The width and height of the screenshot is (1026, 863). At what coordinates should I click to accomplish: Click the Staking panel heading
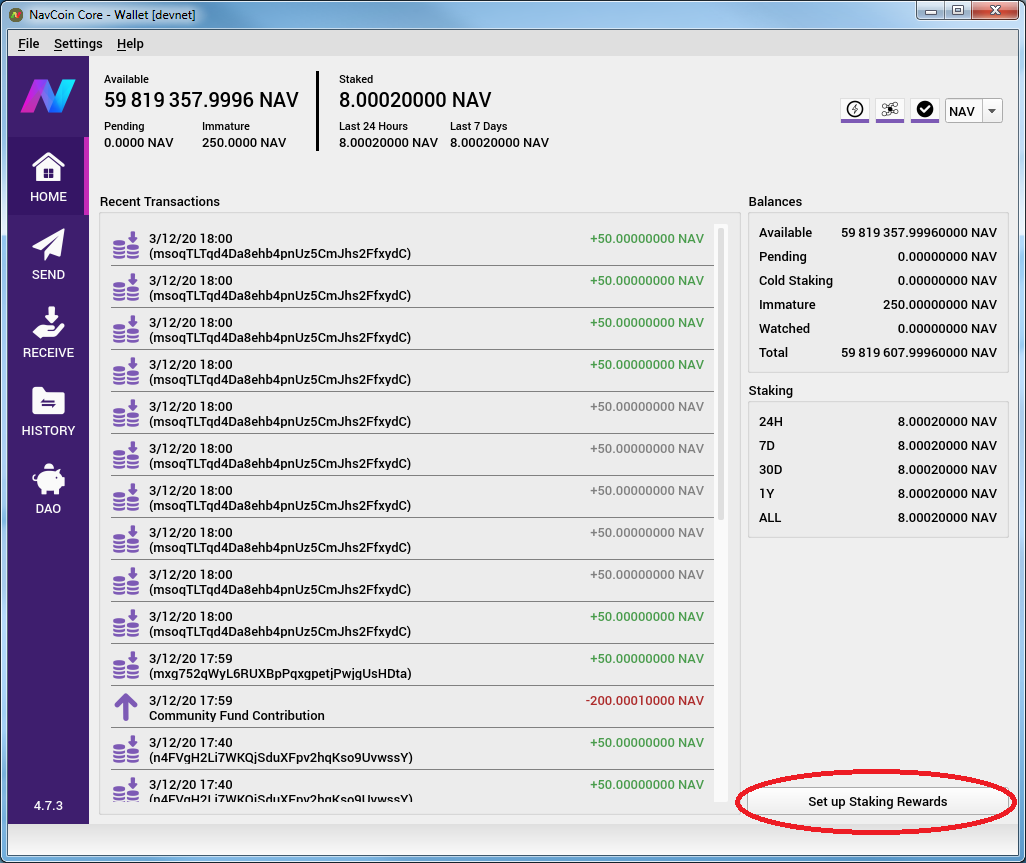click(770, 391)
